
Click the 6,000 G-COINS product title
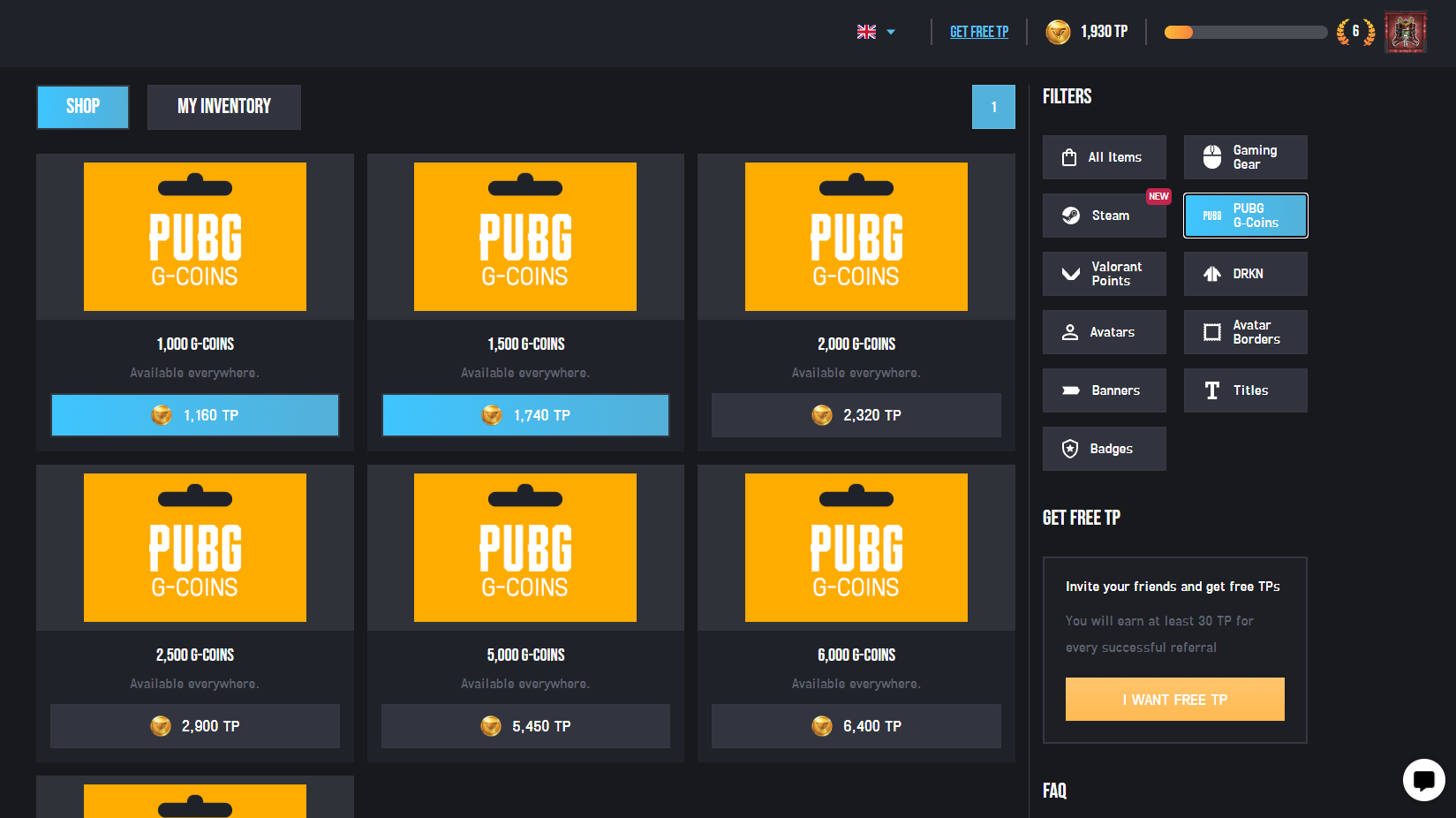tap(856, 655)
